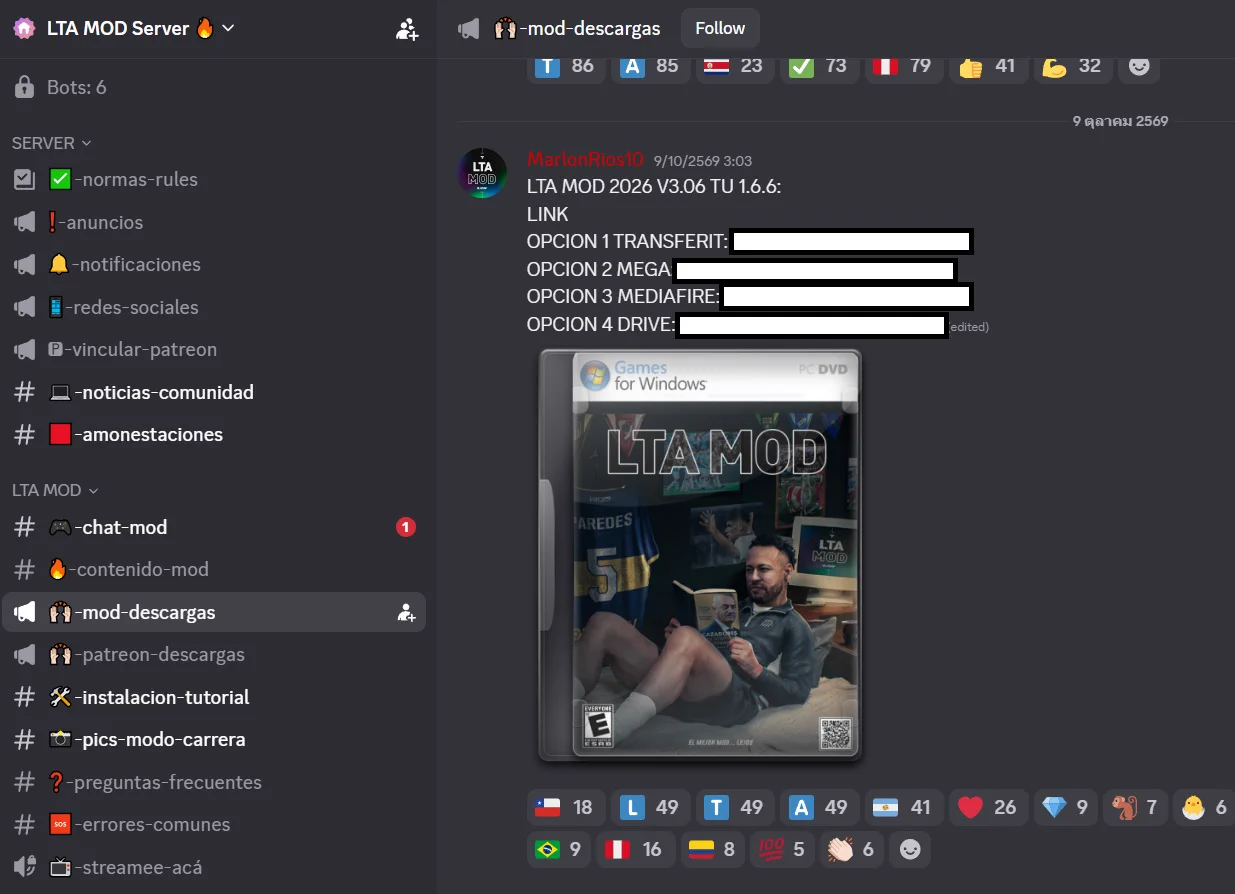This screenshot has width=1235, height=894.
Task: Click the 'OPCION 2 MEGA' text
Action: [598, 269]
